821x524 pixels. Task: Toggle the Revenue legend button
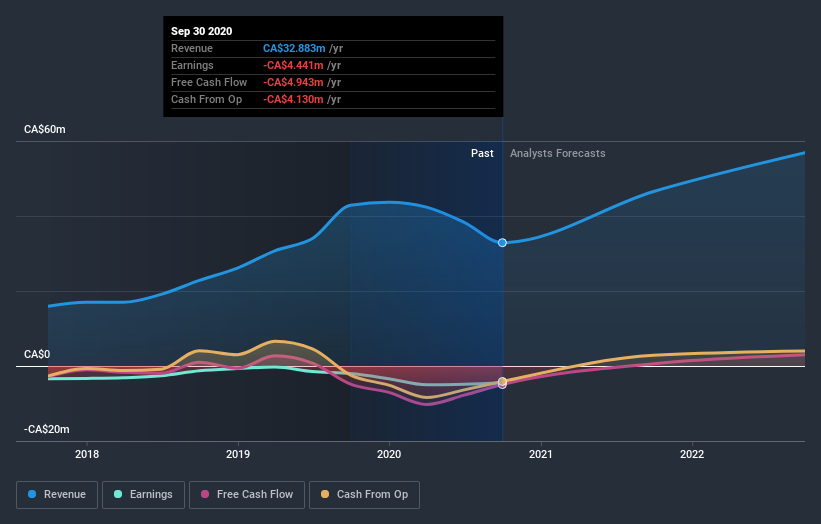pyautogui.click(x=57, y=495)
